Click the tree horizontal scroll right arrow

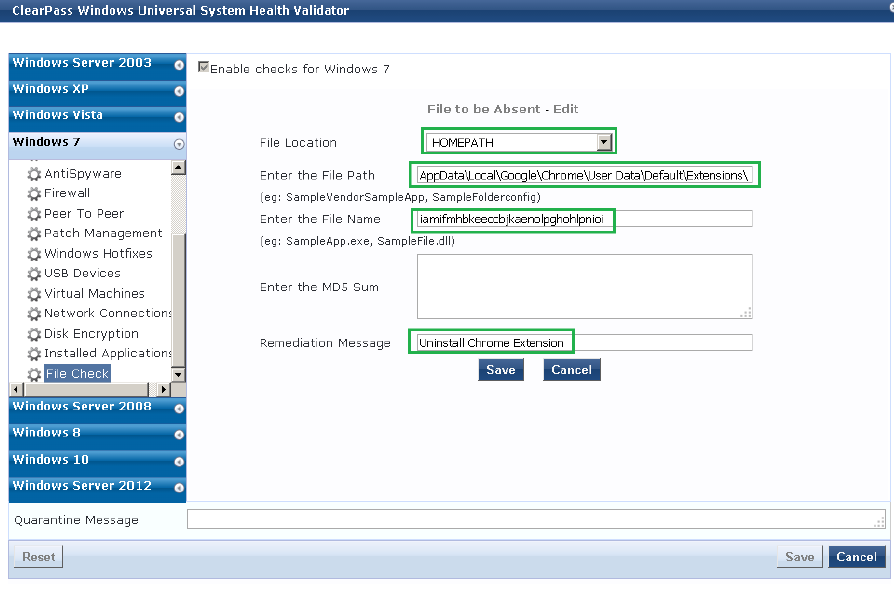point(164,390)
